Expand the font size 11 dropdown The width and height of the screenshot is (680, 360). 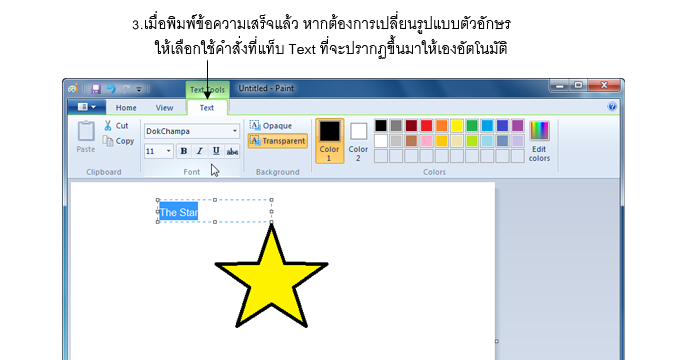click(x=168, y=151)
